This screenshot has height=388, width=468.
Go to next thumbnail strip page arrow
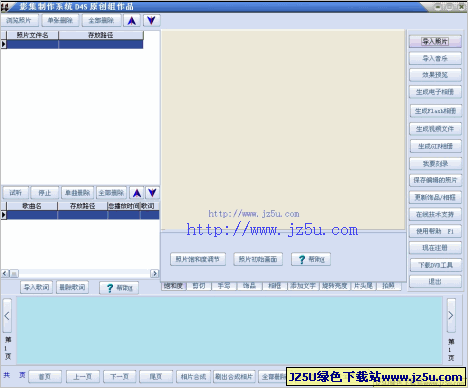[x=451, y=315]
